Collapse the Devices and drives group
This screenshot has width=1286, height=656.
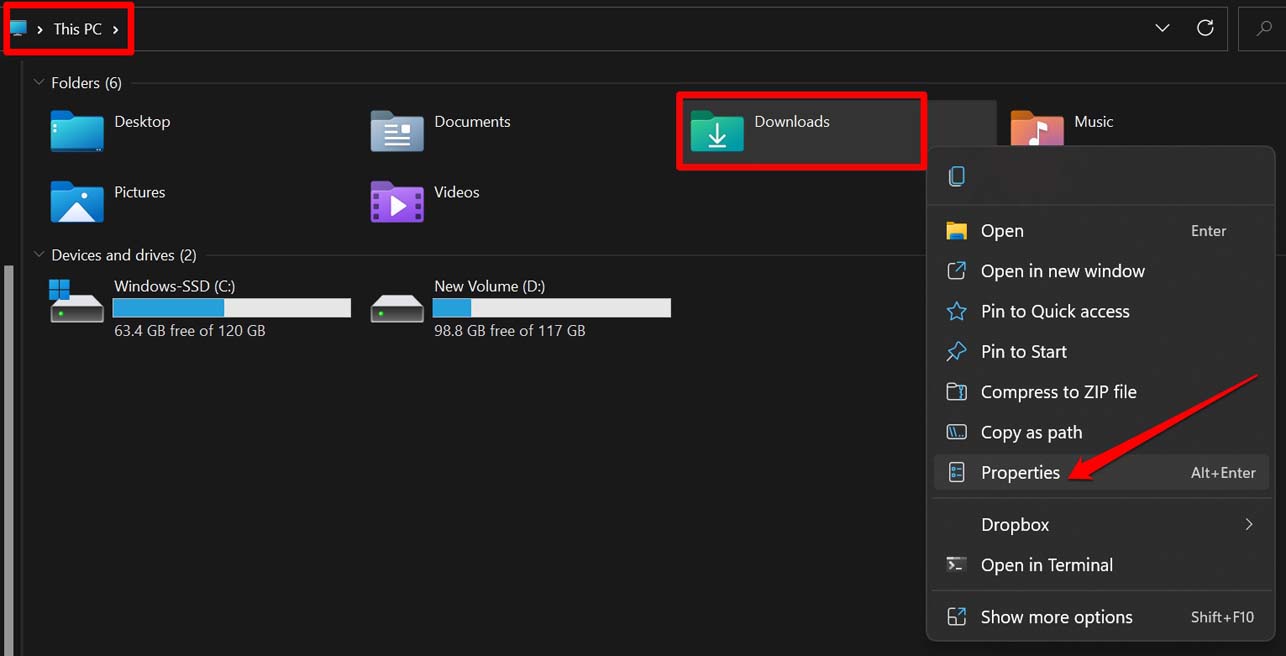[x=39, y=255]
